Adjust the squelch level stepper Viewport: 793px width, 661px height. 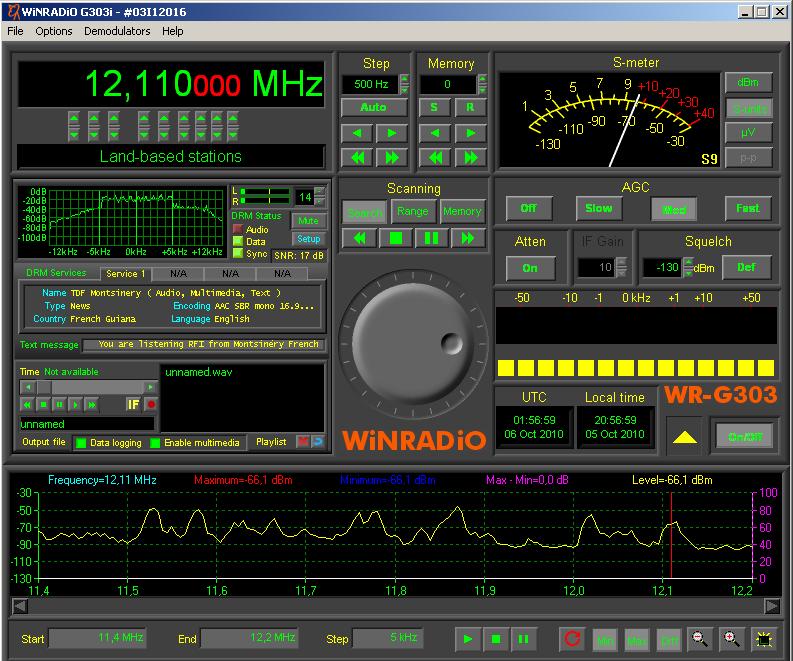tap(688, 267)
